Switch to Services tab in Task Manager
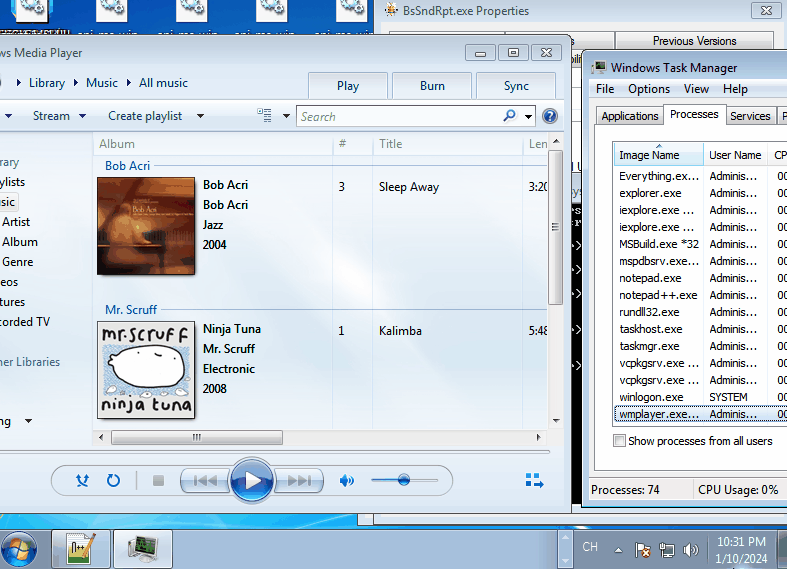 [750, 116]
